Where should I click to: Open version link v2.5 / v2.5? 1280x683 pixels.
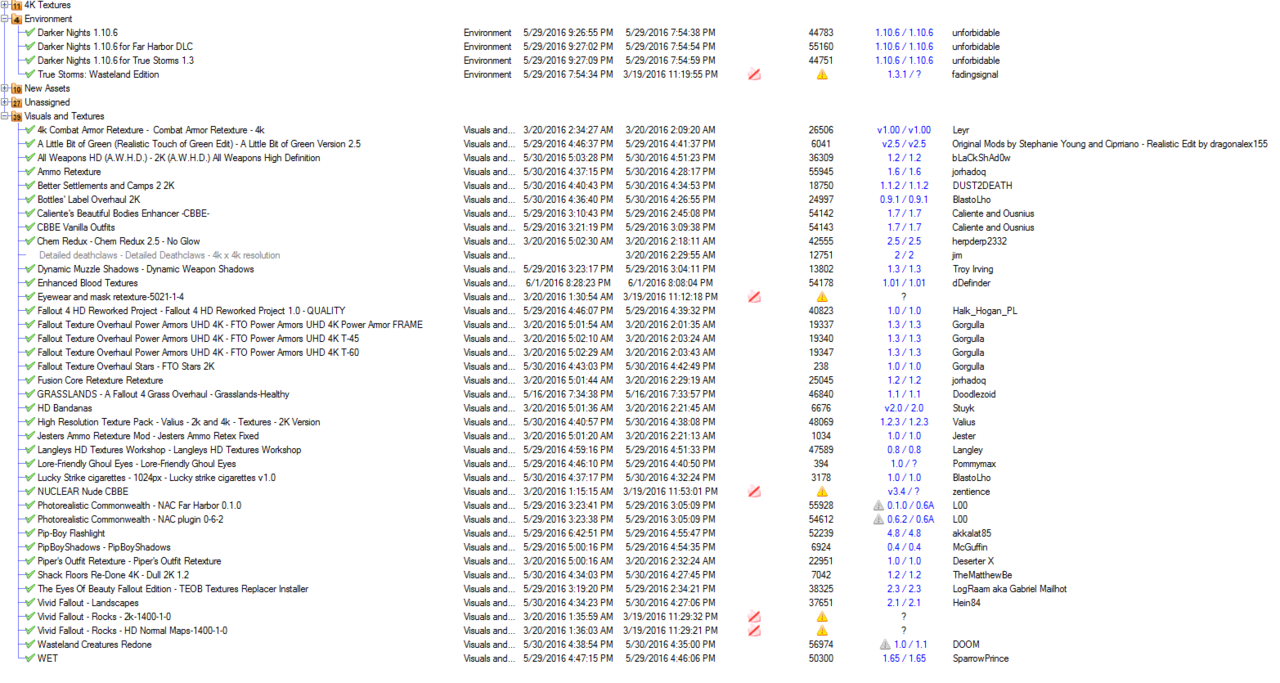coord(904,144)
